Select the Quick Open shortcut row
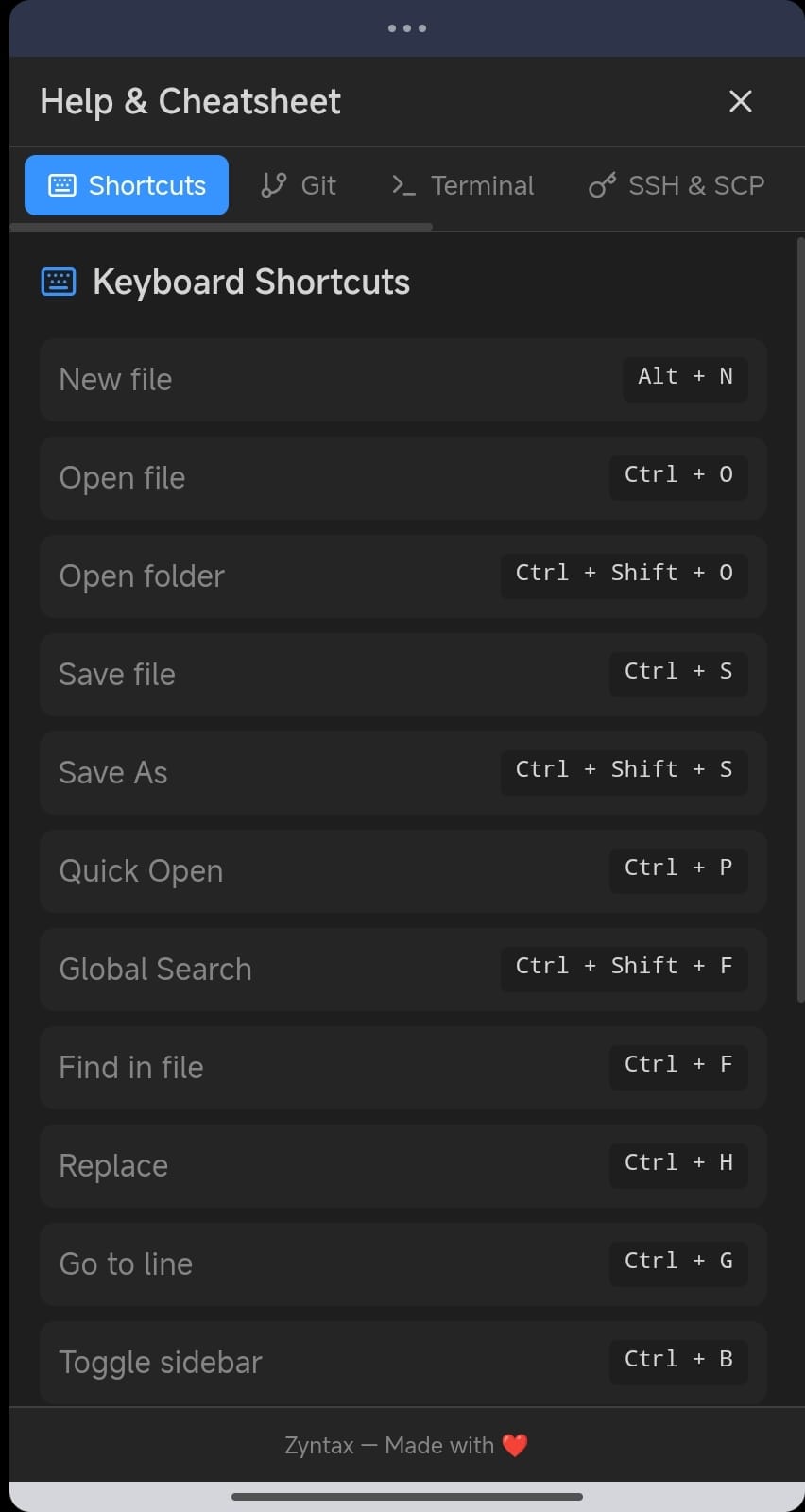 (x=402, y=871)
